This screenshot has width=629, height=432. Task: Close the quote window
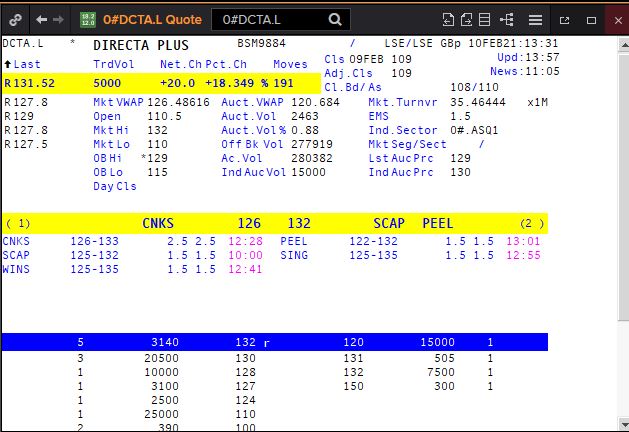[x=618, y=20]
